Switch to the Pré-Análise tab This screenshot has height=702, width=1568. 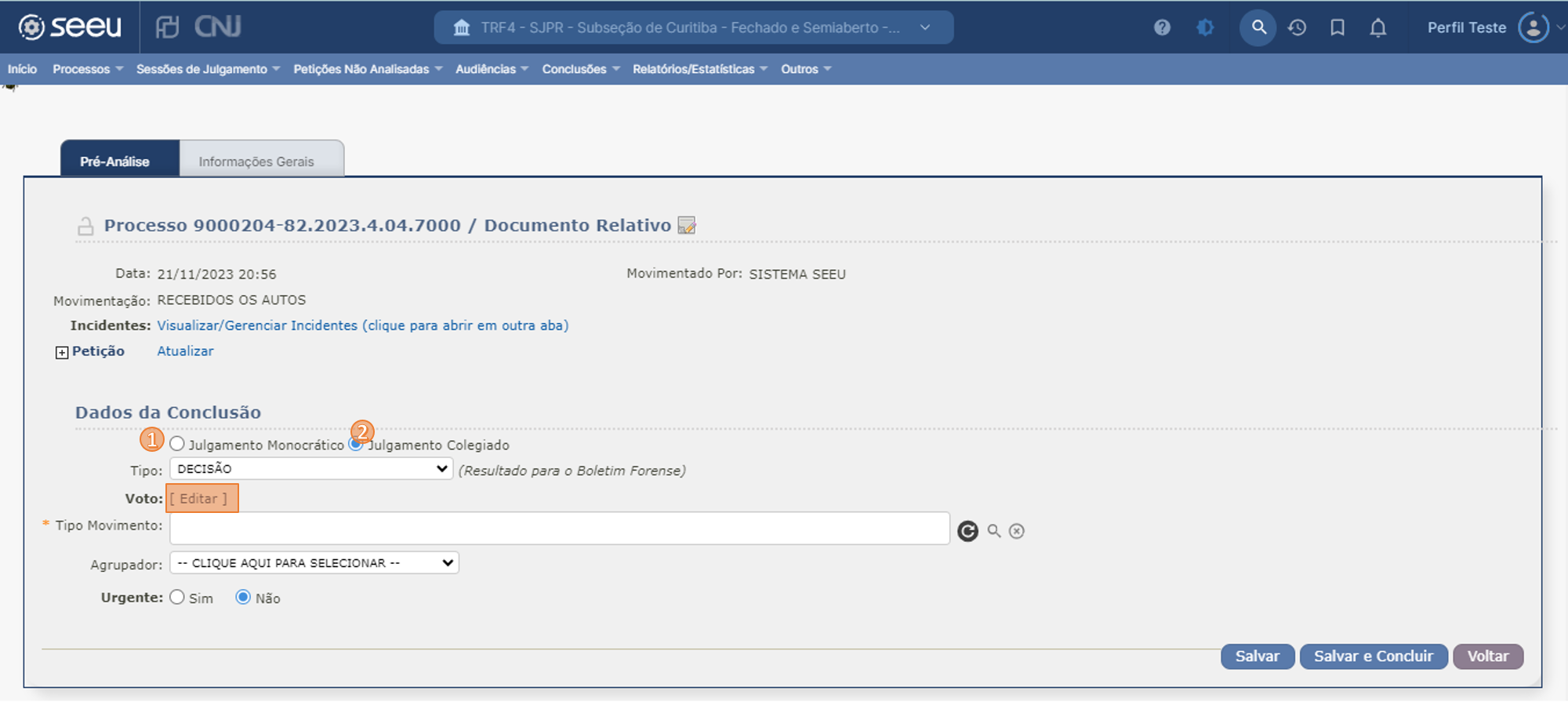[x=120, y=159]
